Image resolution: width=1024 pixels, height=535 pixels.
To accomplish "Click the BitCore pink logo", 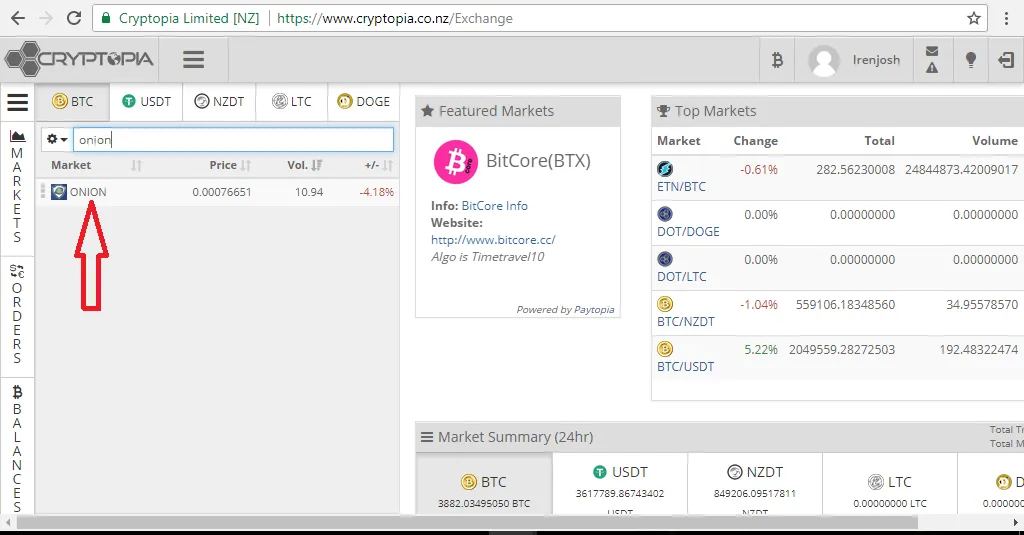I will pos(456,162).
